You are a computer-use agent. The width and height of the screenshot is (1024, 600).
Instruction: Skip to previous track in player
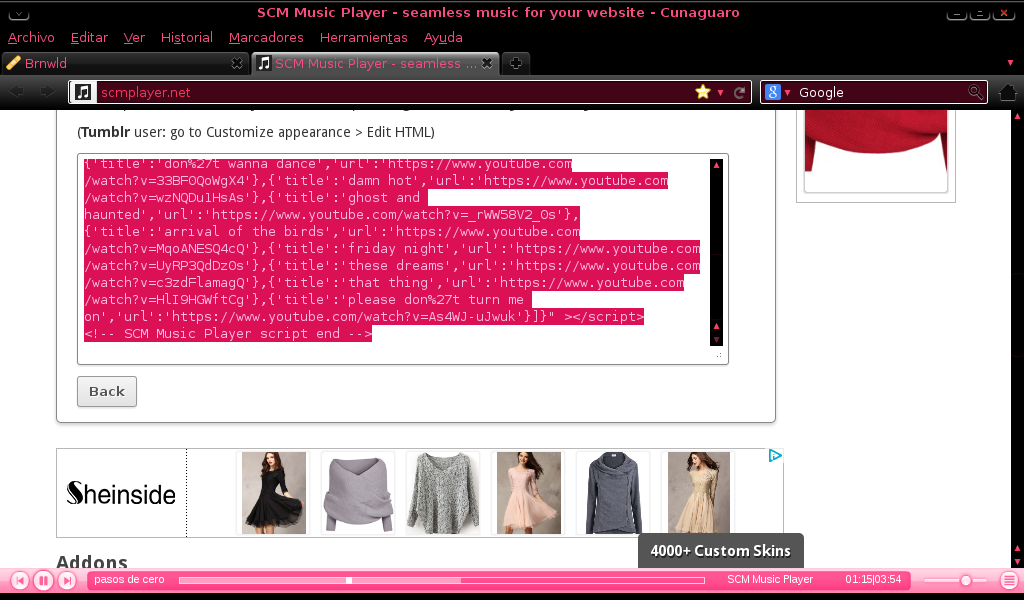(20, 580)
